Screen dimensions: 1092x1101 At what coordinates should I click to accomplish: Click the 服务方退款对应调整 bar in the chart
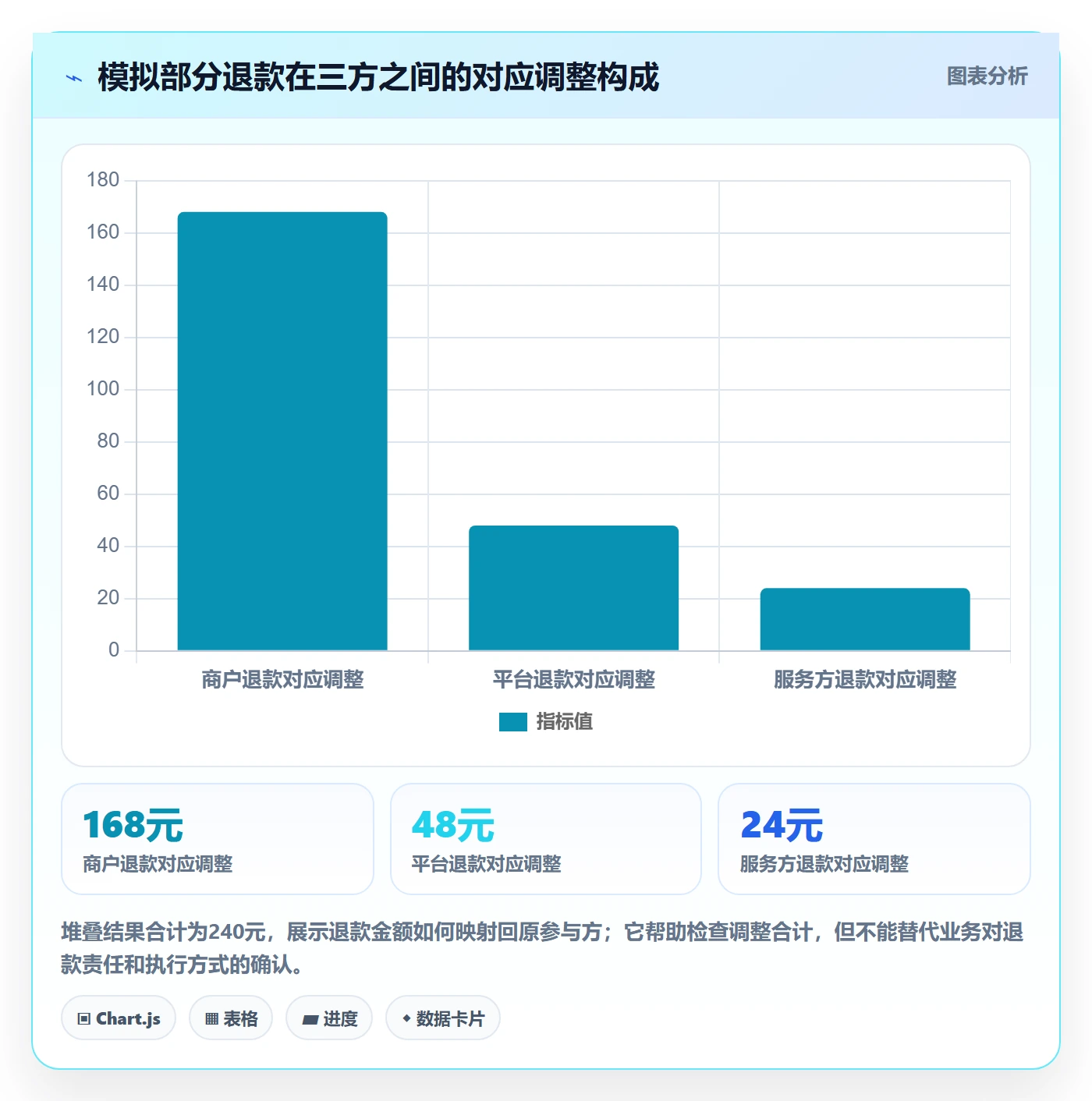(x=865, y=619)
